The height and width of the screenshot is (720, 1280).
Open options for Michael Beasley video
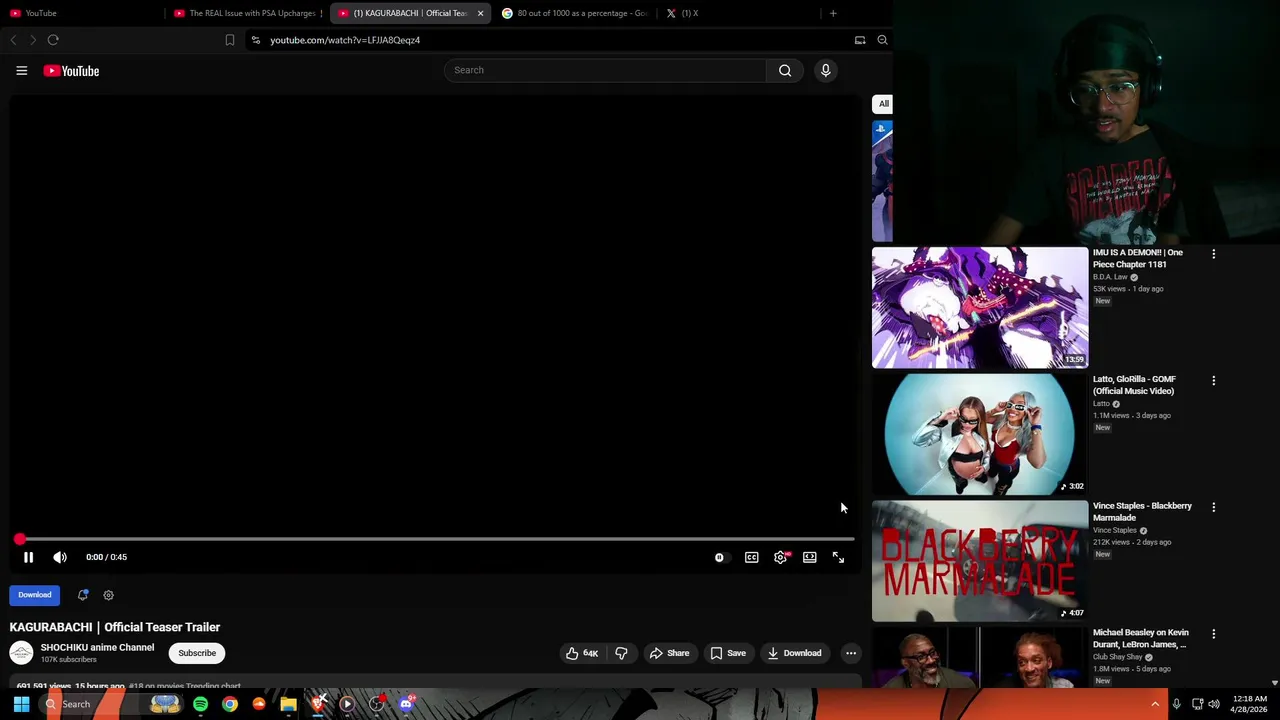1214,634
